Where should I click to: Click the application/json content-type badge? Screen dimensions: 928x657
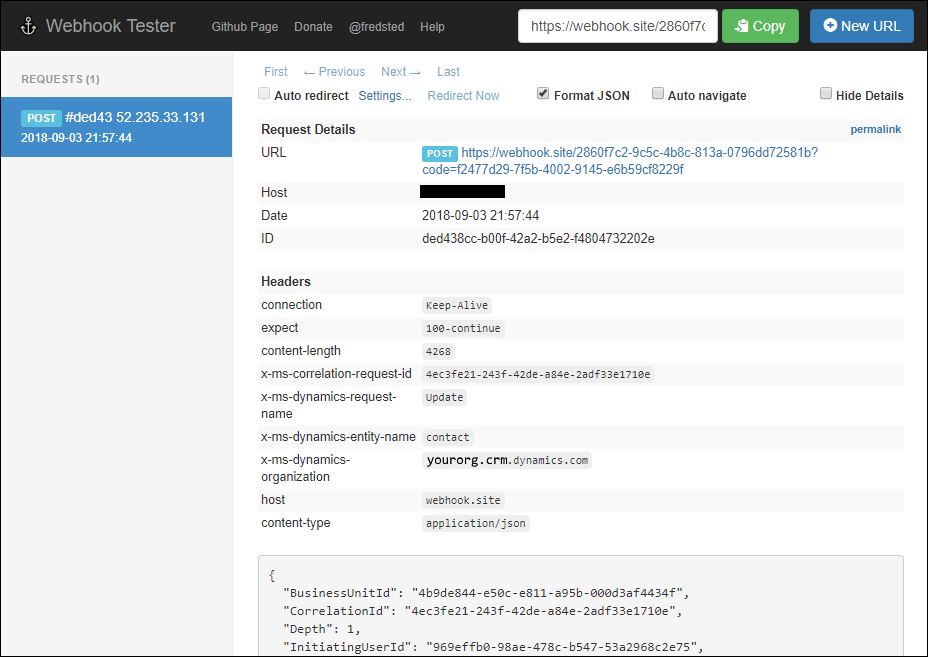coord(476,523)
